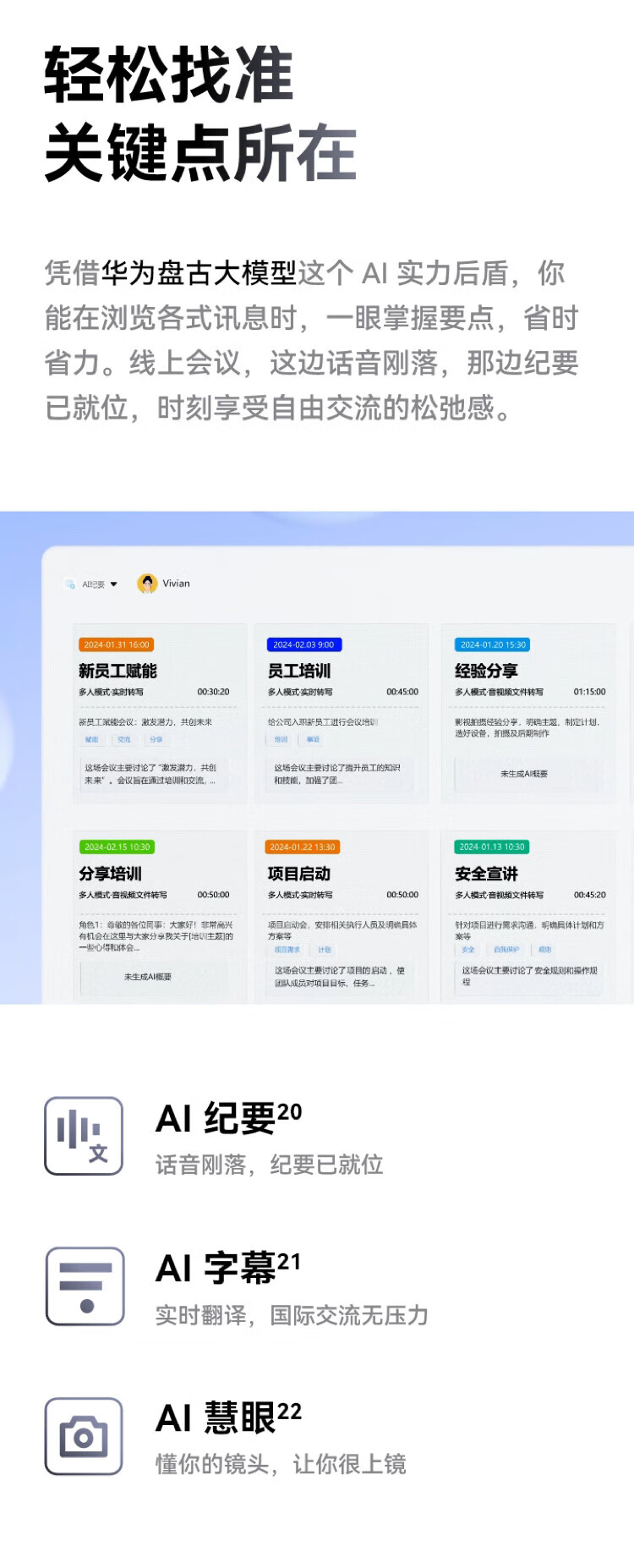Select the 经验分享 meeting record

486,671
